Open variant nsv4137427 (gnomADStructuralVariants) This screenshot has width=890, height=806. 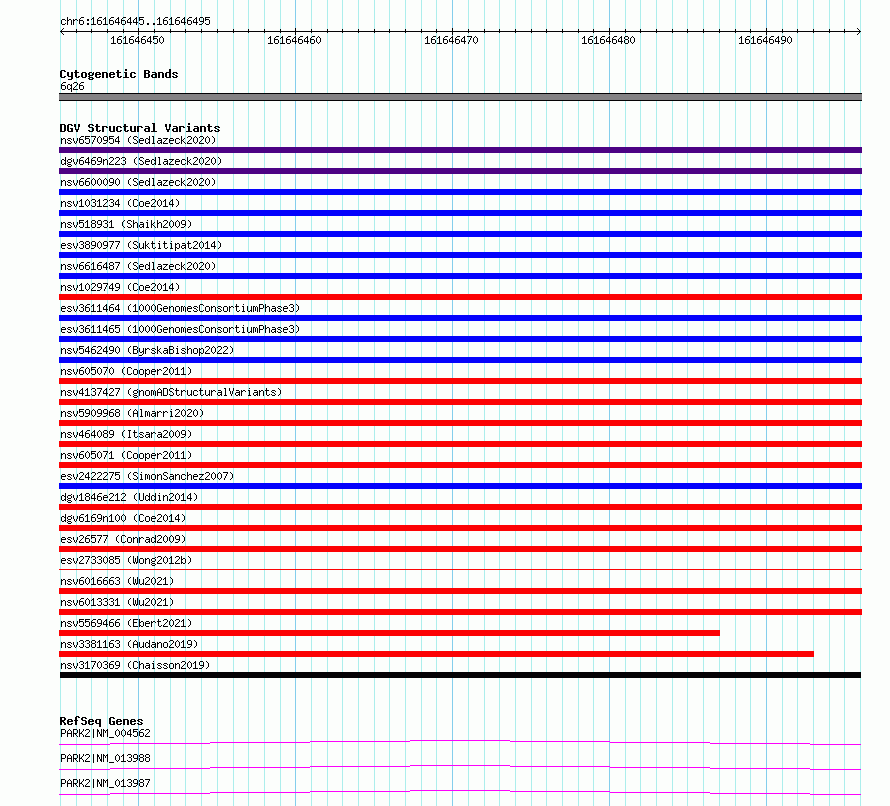point(171,392)
